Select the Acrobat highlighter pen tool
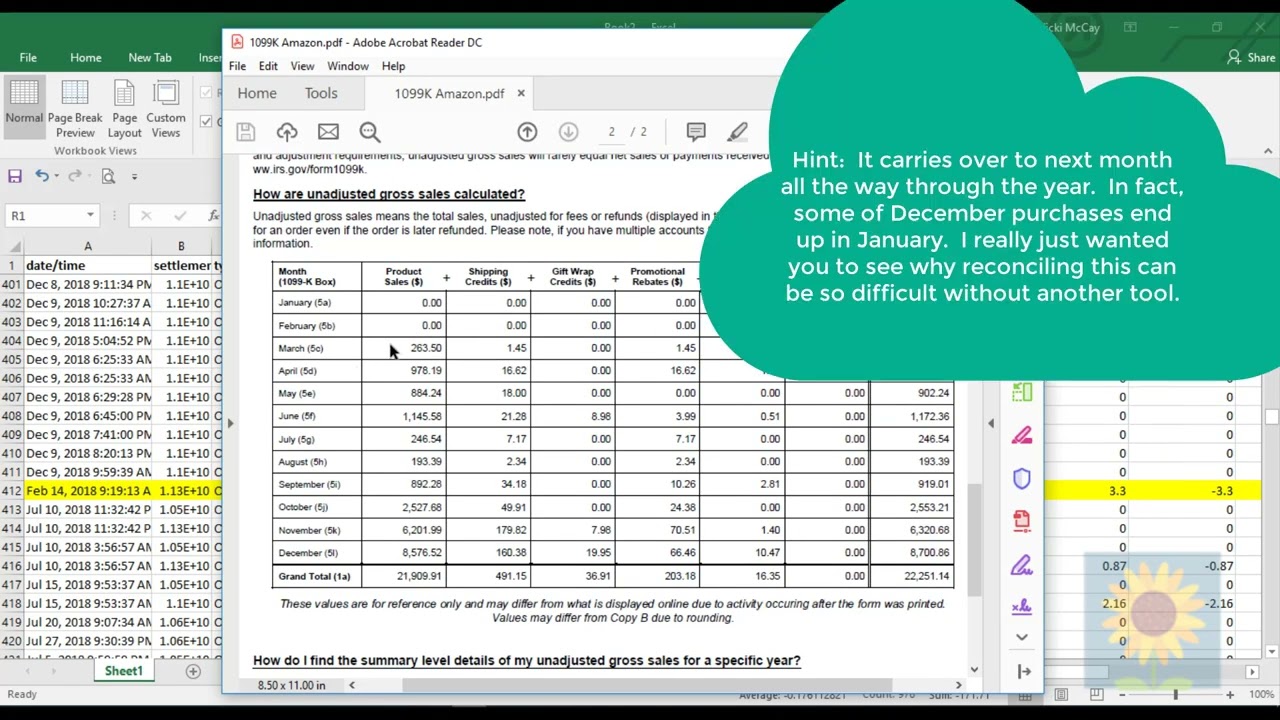This screenshot has width=1280, height=720. 737,132
